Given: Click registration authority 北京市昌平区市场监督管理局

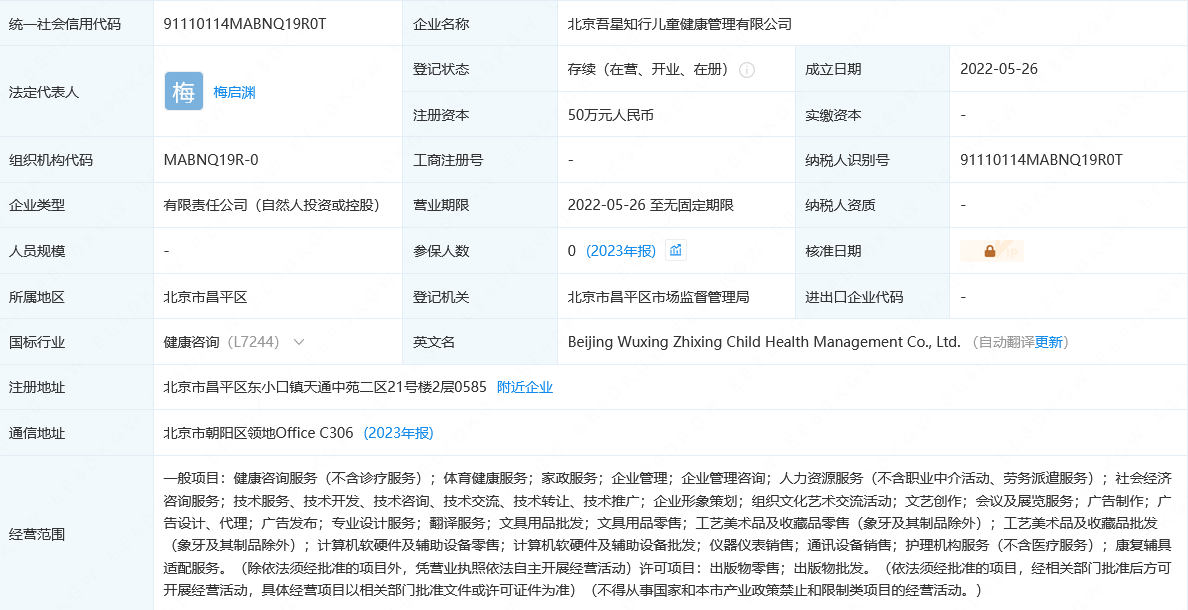Looking at the screenshot, I should pyautogui.click(x=658, y=296).
